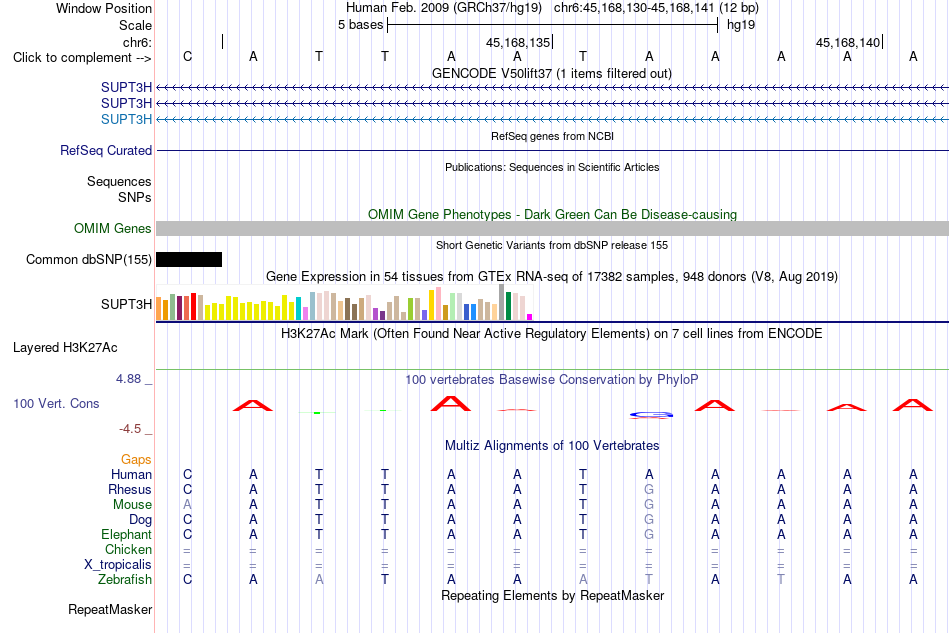This screenshot has height=633, width=950.
Task: Select the Mouse species row label
Action: [x=132, y=505]
